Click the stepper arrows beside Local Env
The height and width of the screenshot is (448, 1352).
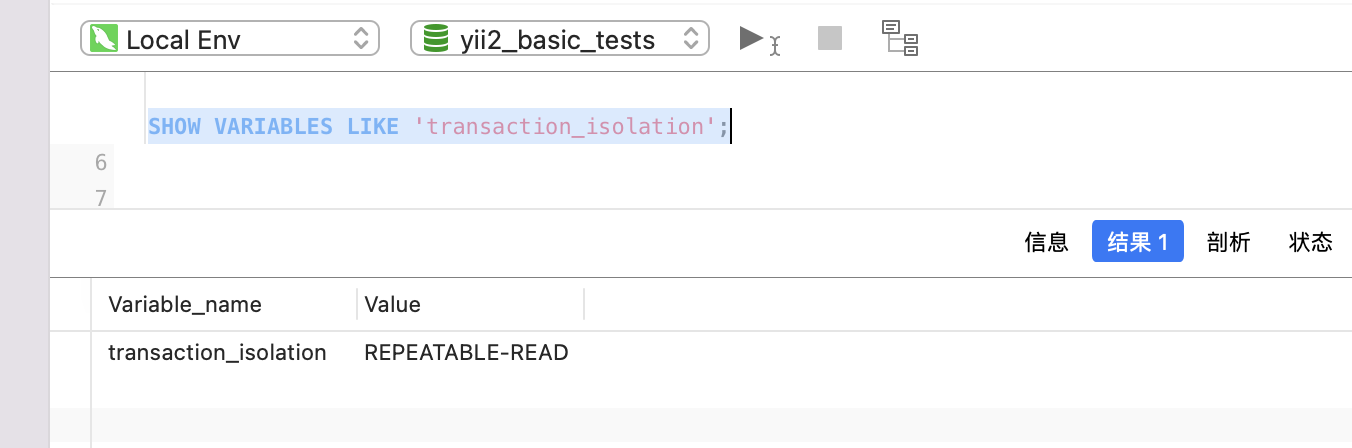click(x=362, y=39)
